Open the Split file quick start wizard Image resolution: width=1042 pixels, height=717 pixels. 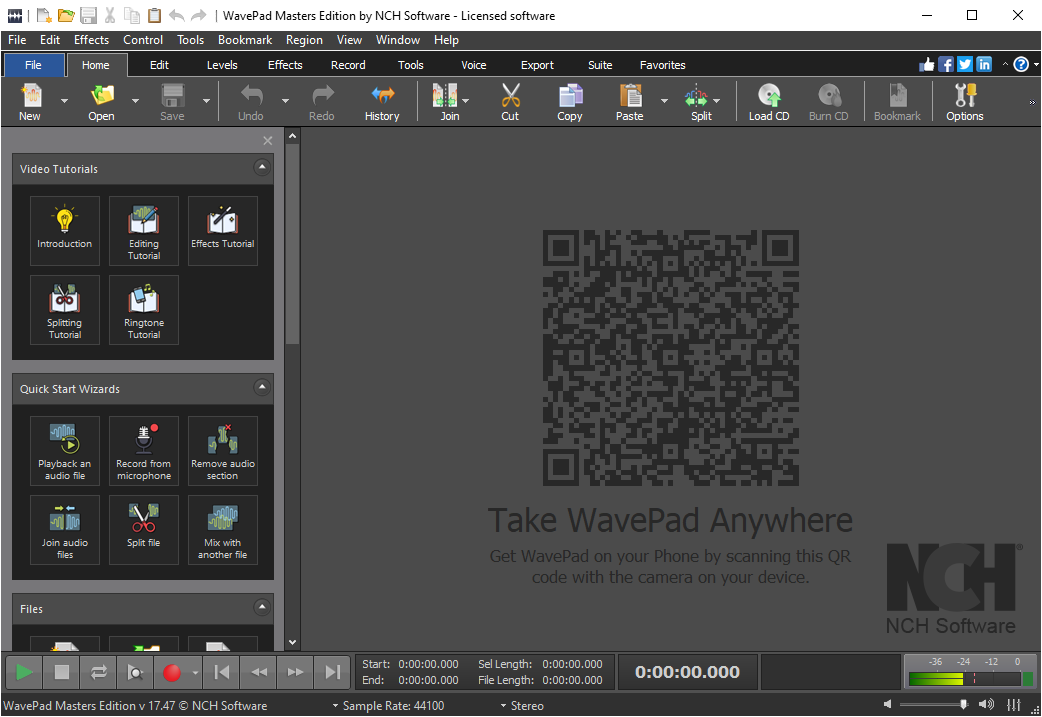[143, 530]
